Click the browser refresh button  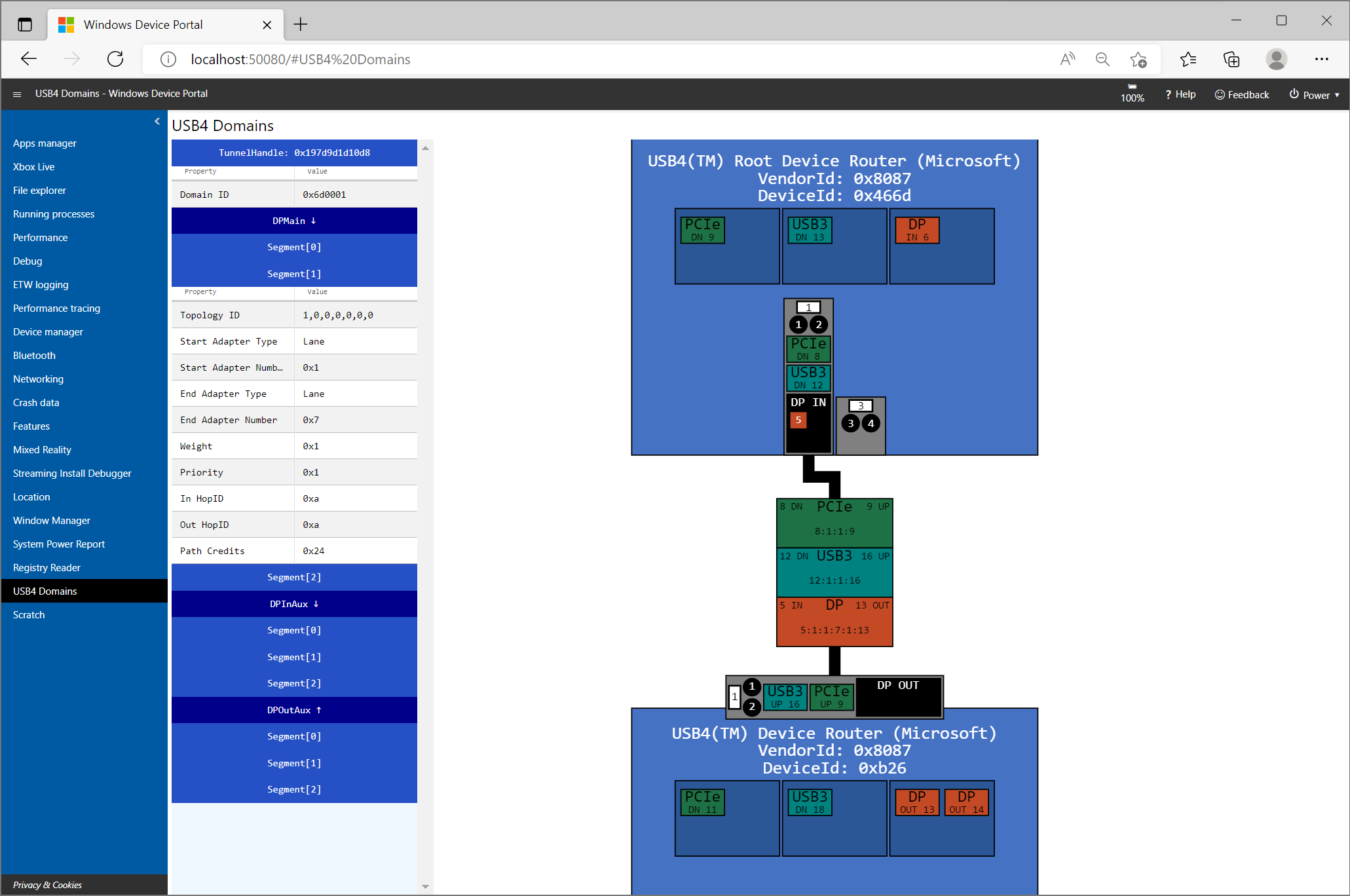tap(116, 59)
